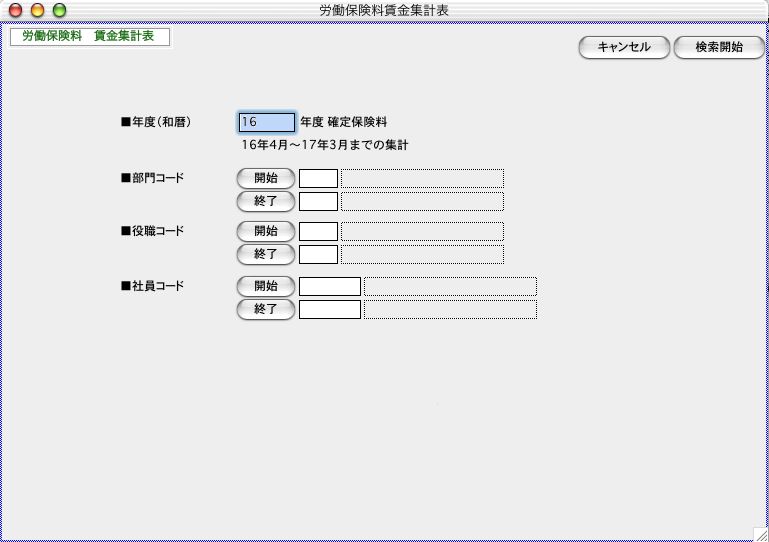Image resolution: width=769 pixels, height=542 pixels.
Task: Focus the 役職コード start code field
Action: 318,231
